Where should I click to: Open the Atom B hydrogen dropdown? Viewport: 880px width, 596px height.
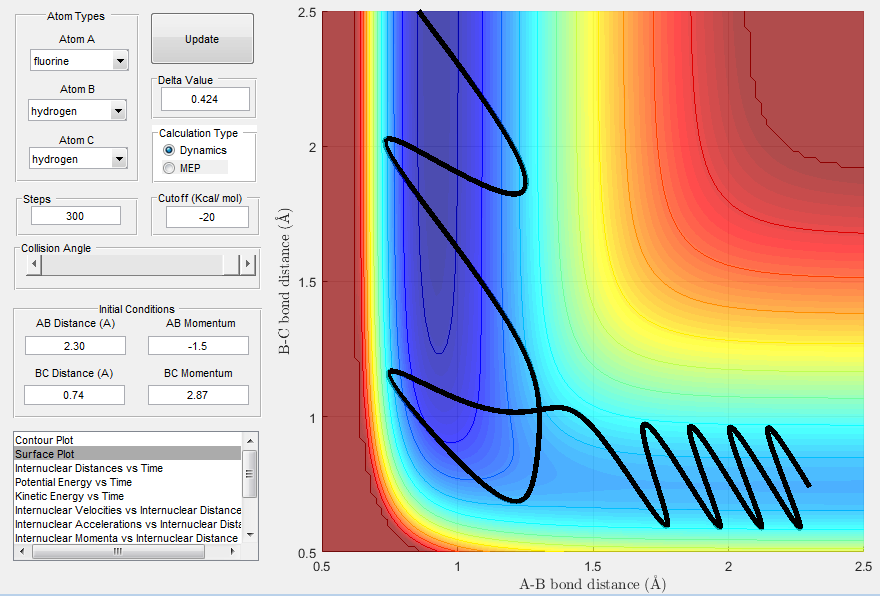pyautogui.click(x=77, y=111)
